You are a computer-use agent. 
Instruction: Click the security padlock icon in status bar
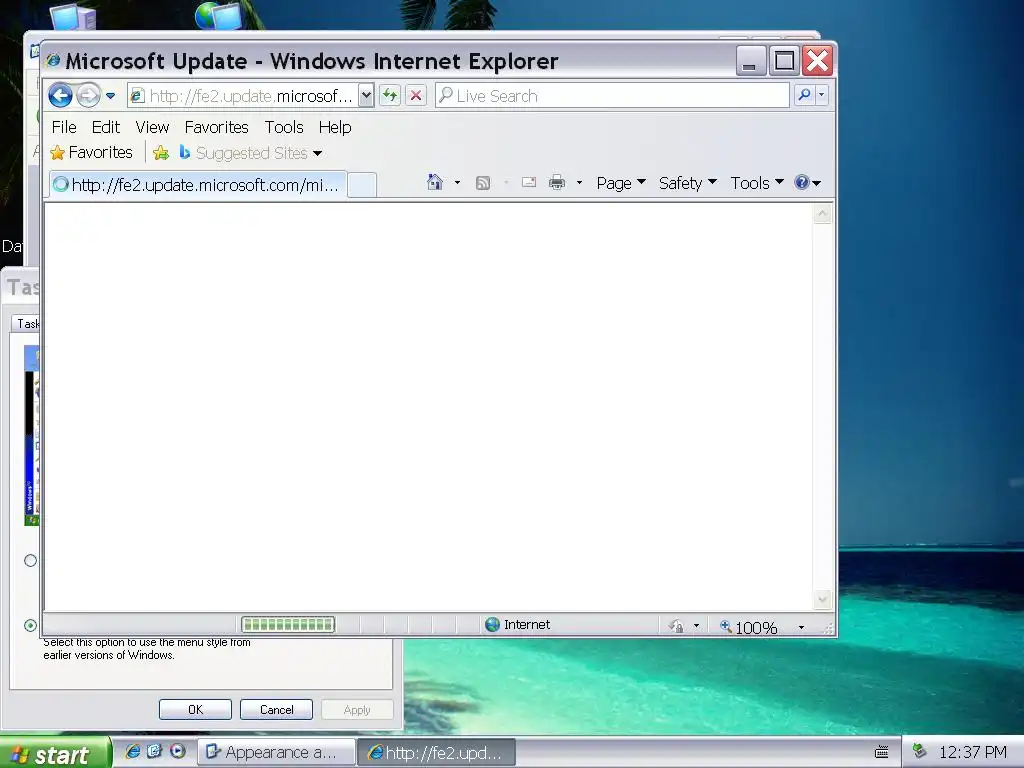click(676, 626)
